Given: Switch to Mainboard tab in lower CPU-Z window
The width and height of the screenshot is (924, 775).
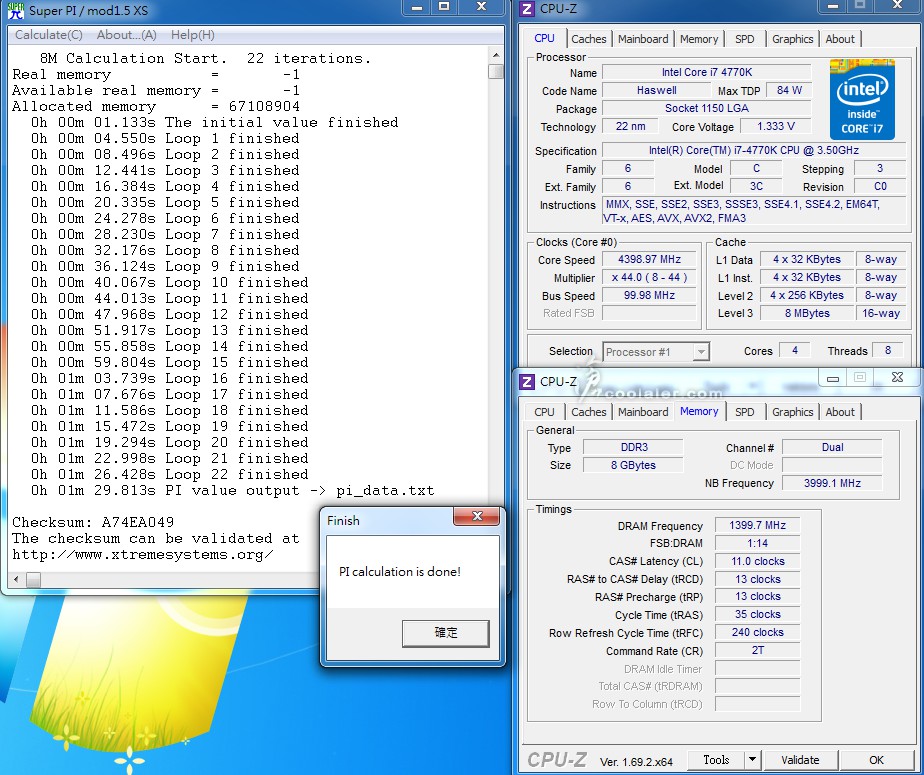Looking at the screenshot, I should tap(643, 412).
